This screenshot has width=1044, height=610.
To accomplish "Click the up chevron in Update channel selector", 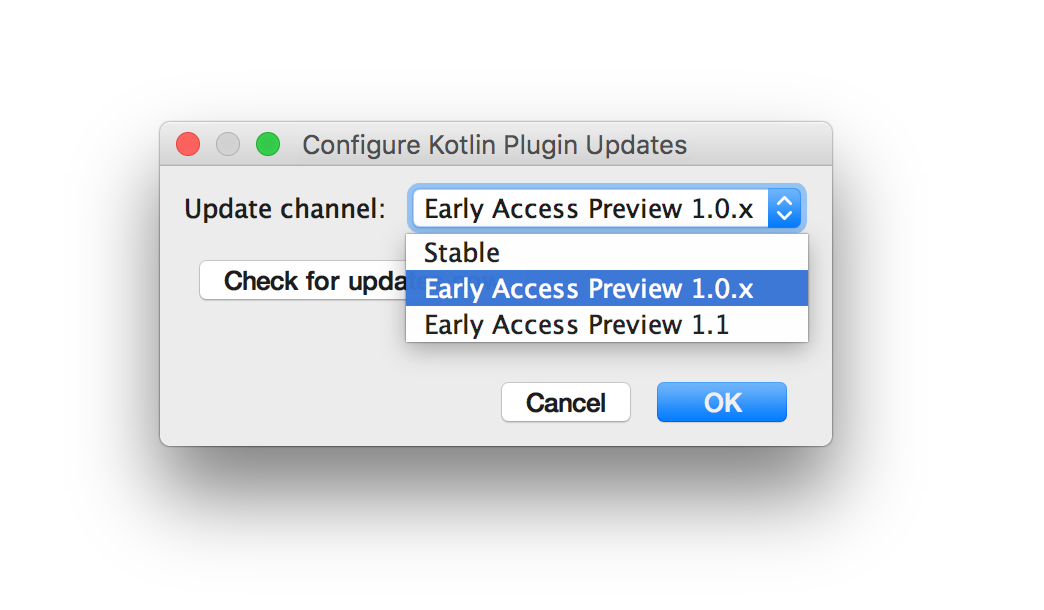I will (784, 200).
